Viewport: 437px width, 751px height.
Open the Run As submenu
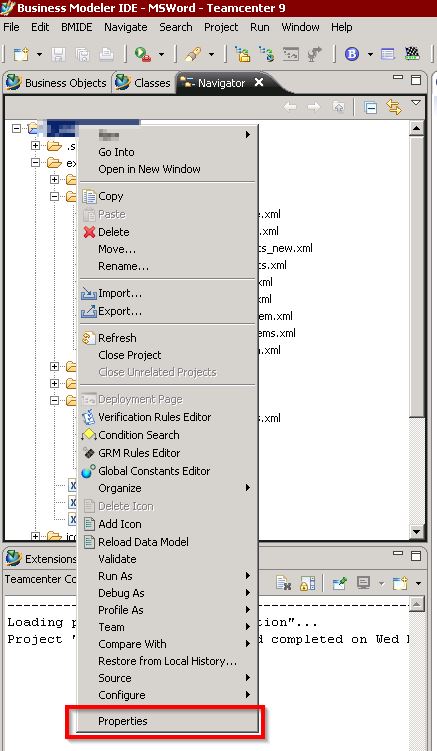[167, 576]
